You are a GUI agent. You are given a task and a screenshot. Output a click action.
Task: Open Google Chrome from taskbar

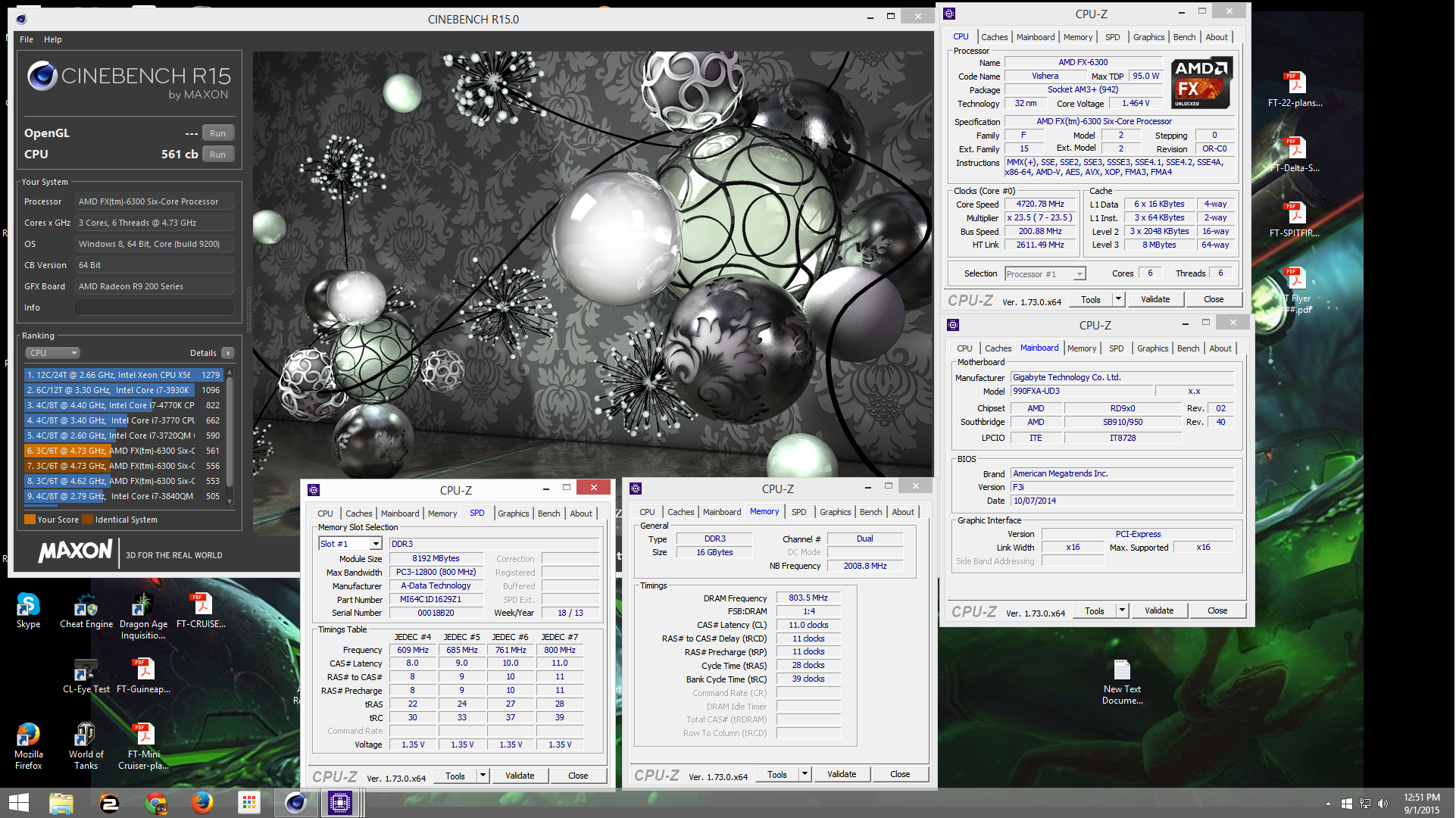155,803
